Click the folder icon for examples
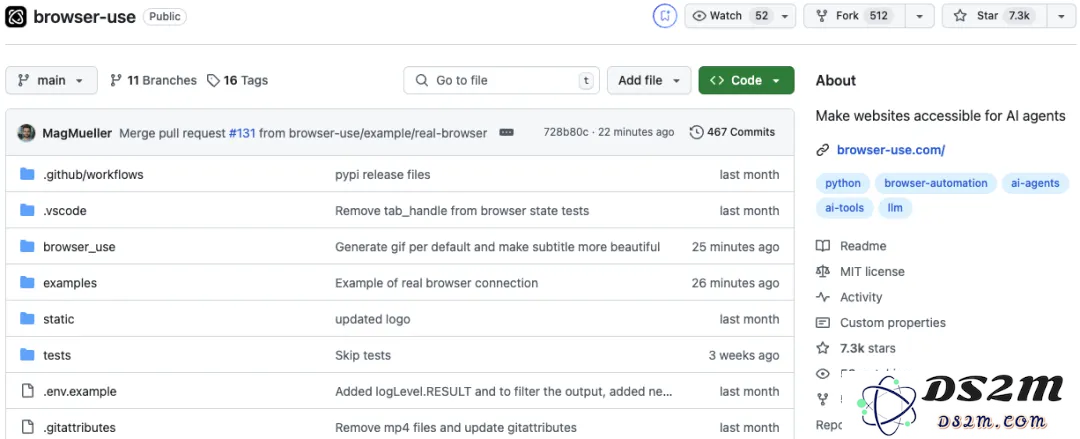This screenshot has height=439, width=1080. (28, 283)
